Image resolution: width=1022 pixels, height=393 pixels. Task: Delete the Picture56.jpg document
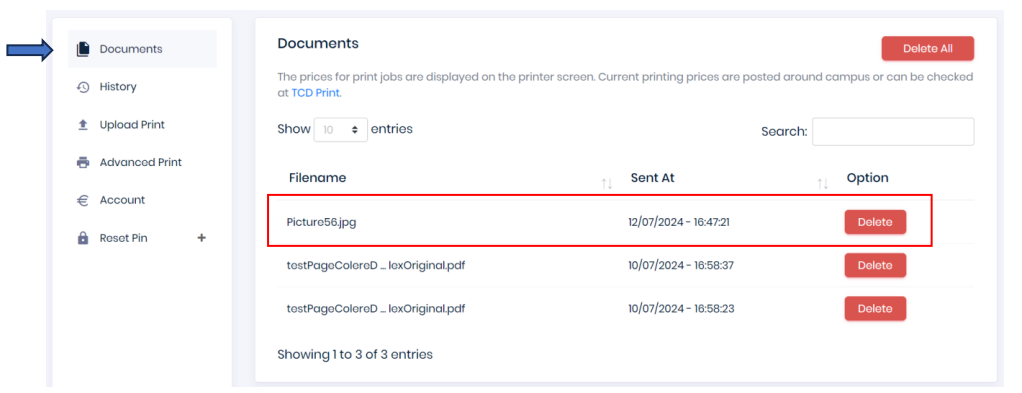(x=875, y=222)
